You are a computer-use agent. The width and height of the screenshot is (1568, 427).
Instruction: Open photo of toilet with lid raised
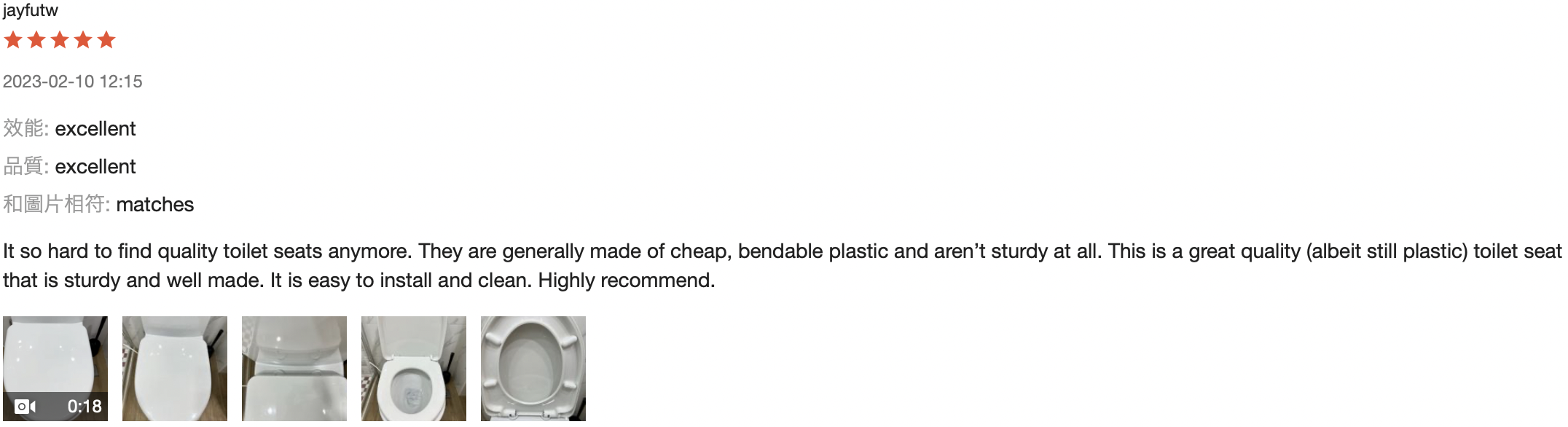(414, 369)
